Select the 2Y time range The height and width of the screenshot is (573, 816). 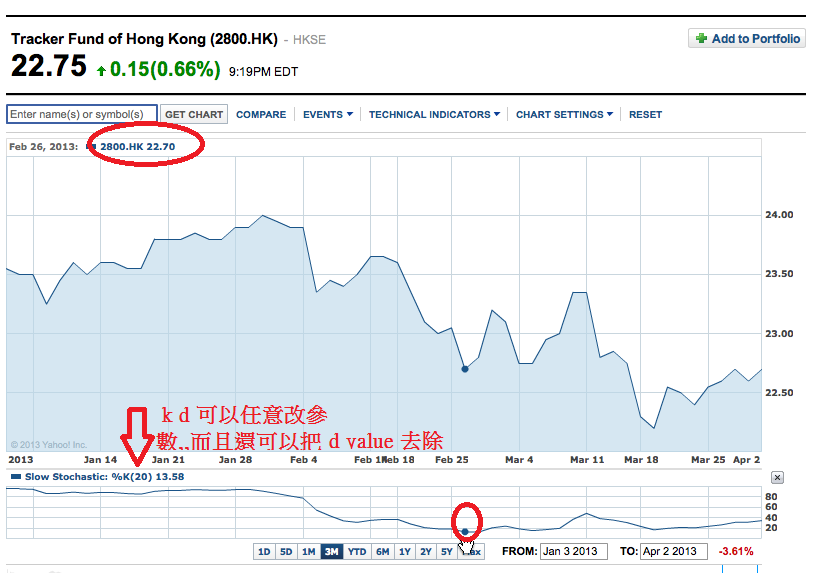(426, 552)
